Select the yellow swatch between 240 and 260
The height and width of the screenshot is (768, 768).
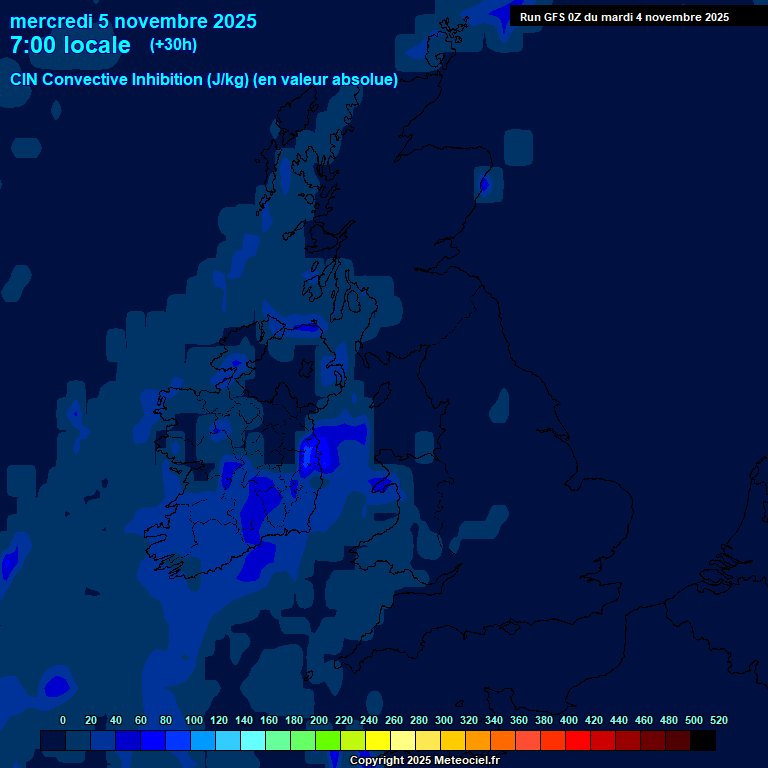click(x=378, y=740)
